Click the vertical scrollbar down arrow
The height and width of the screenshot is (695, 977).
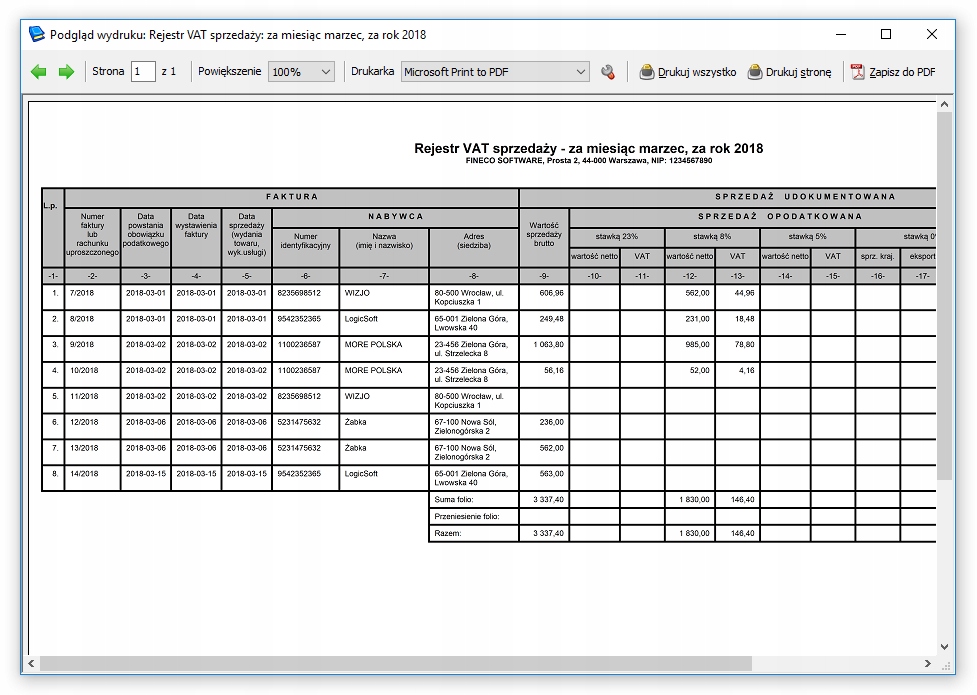945,647
